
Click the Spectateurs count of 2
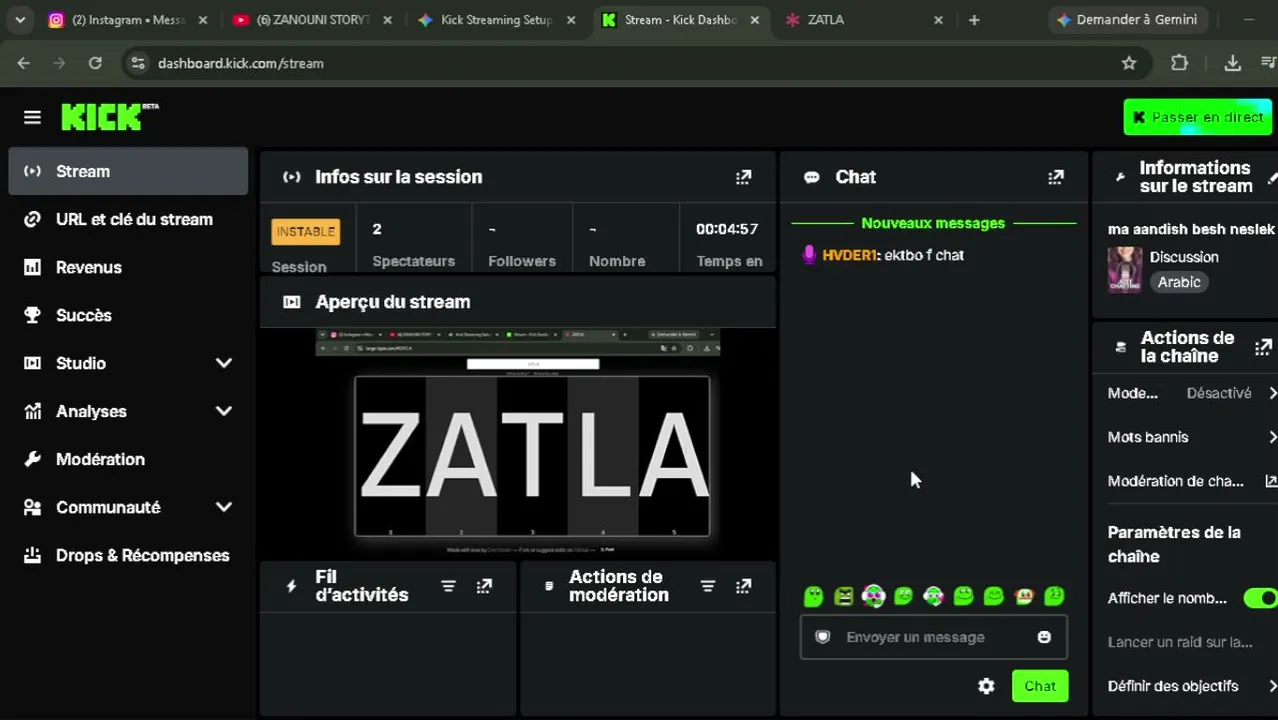pos(377,229)
